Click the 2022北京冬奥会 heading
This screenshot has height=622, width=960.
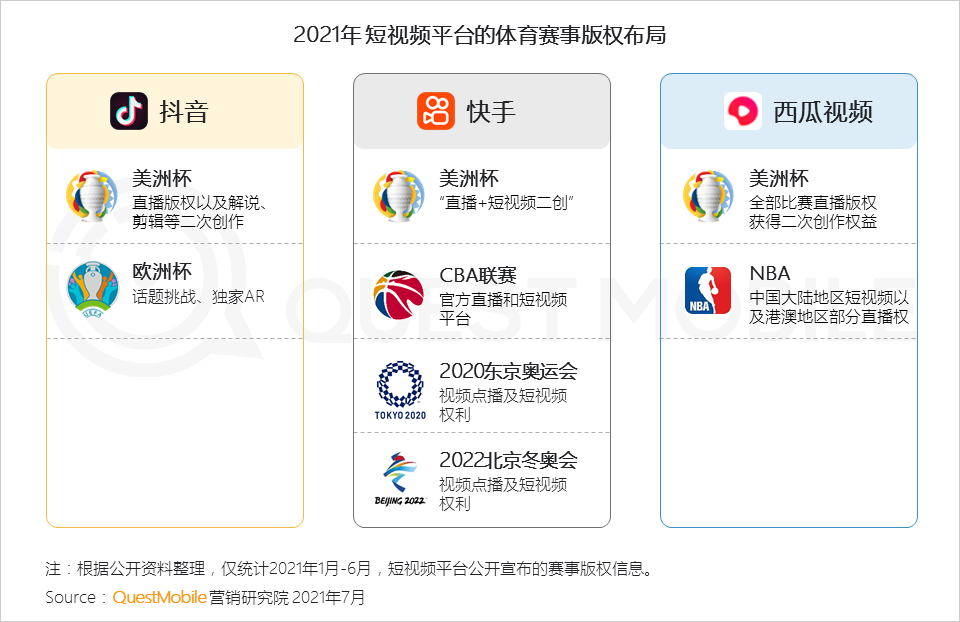(x=508, y=460)
